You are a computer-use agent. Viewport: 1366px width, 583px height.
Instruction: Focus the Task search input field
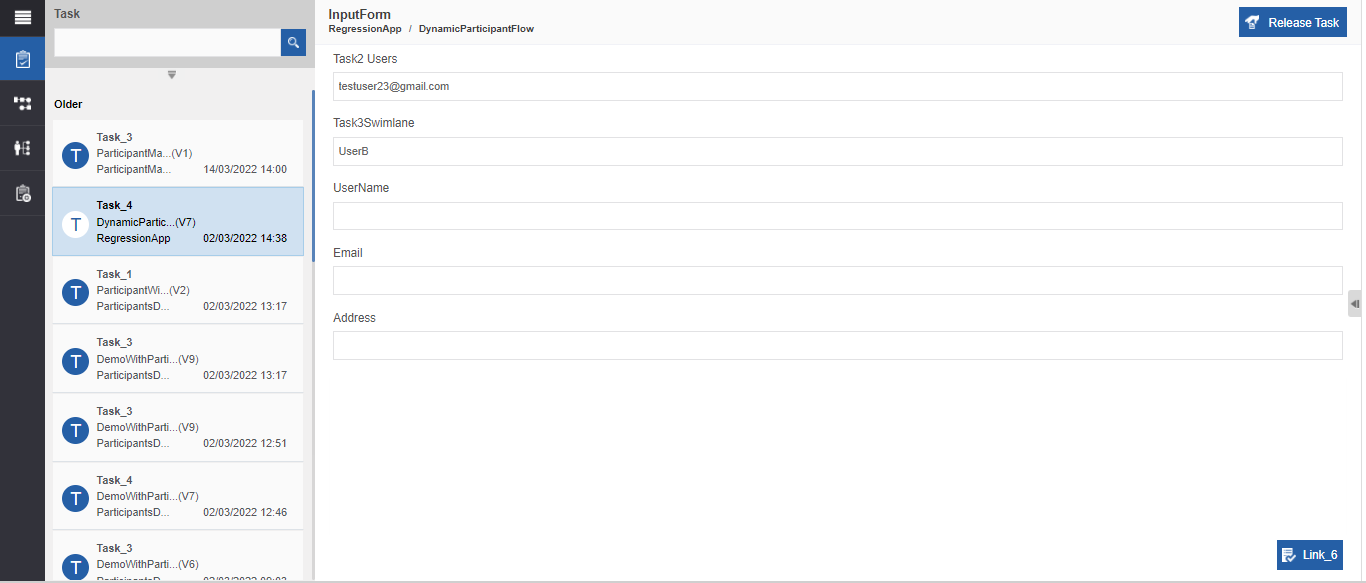pyautogui.click(x=167, y=42)
